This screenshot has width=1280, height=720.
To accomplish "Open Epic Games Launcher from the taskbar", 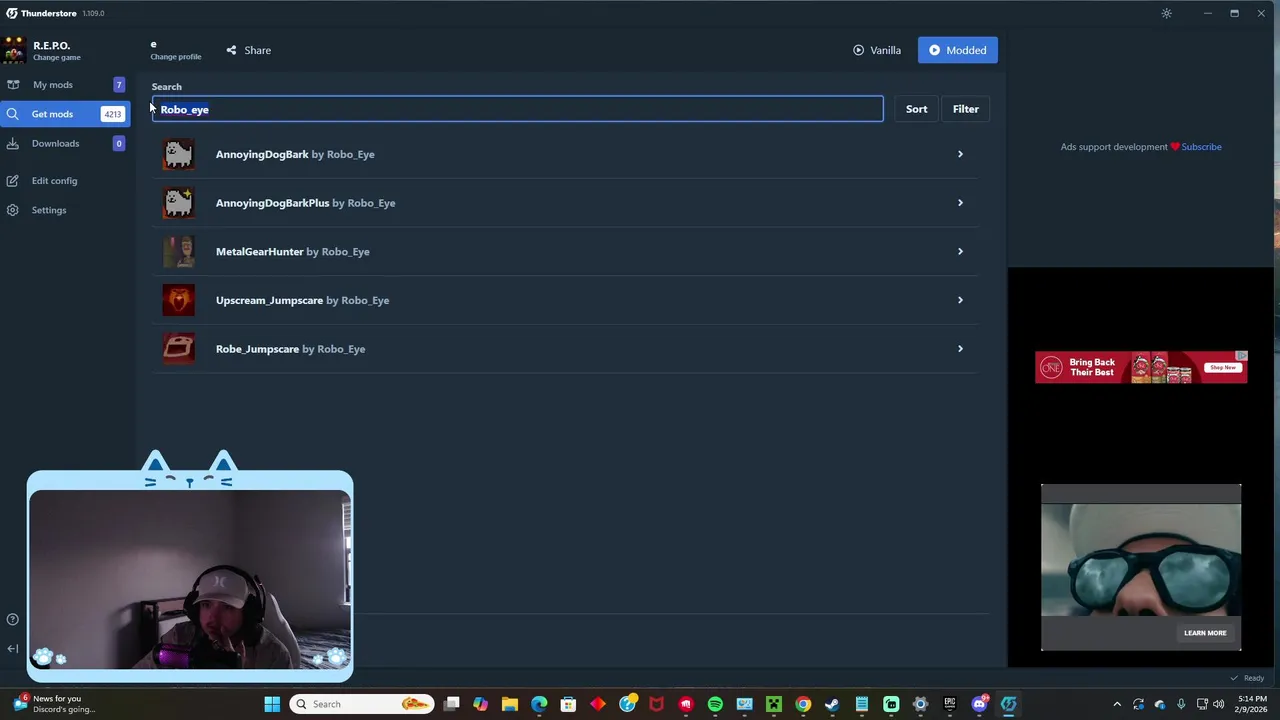I will click(949, 704).
